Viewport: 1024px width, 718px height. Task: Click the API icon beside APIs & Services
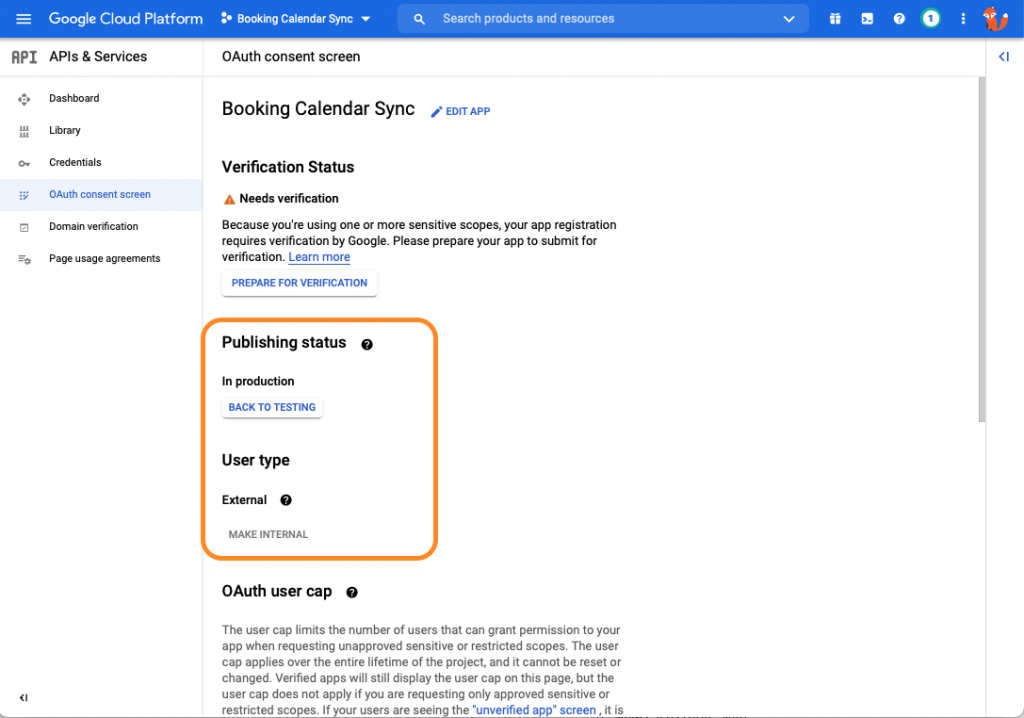[x=24, y=57]
